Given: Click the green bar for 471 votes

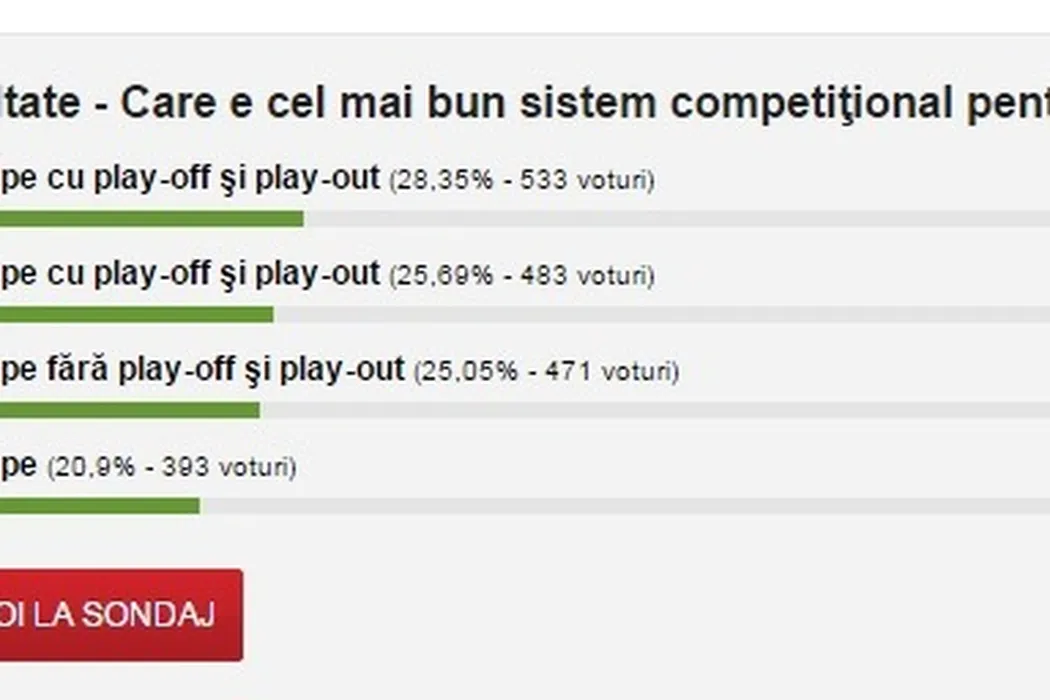Looking at the screenshot, I should tap(130, 411).
